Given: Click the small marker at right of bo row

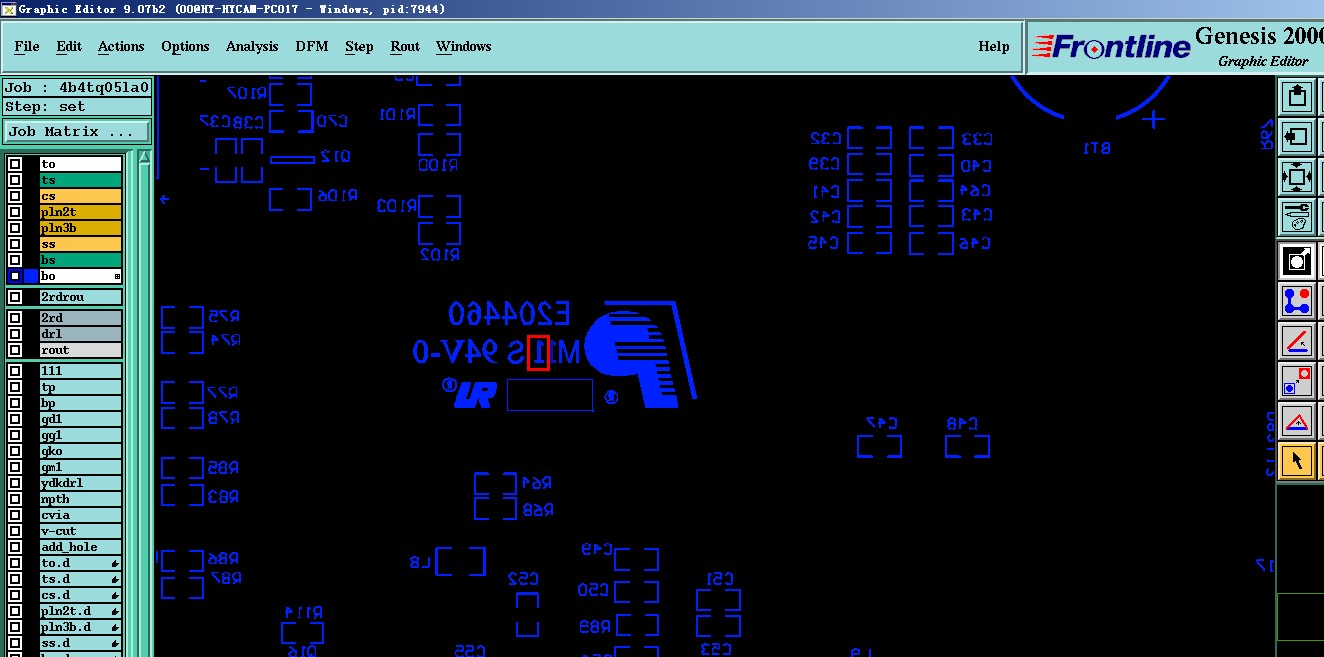Looking at the screenshot, I should [x=117, y=276].
